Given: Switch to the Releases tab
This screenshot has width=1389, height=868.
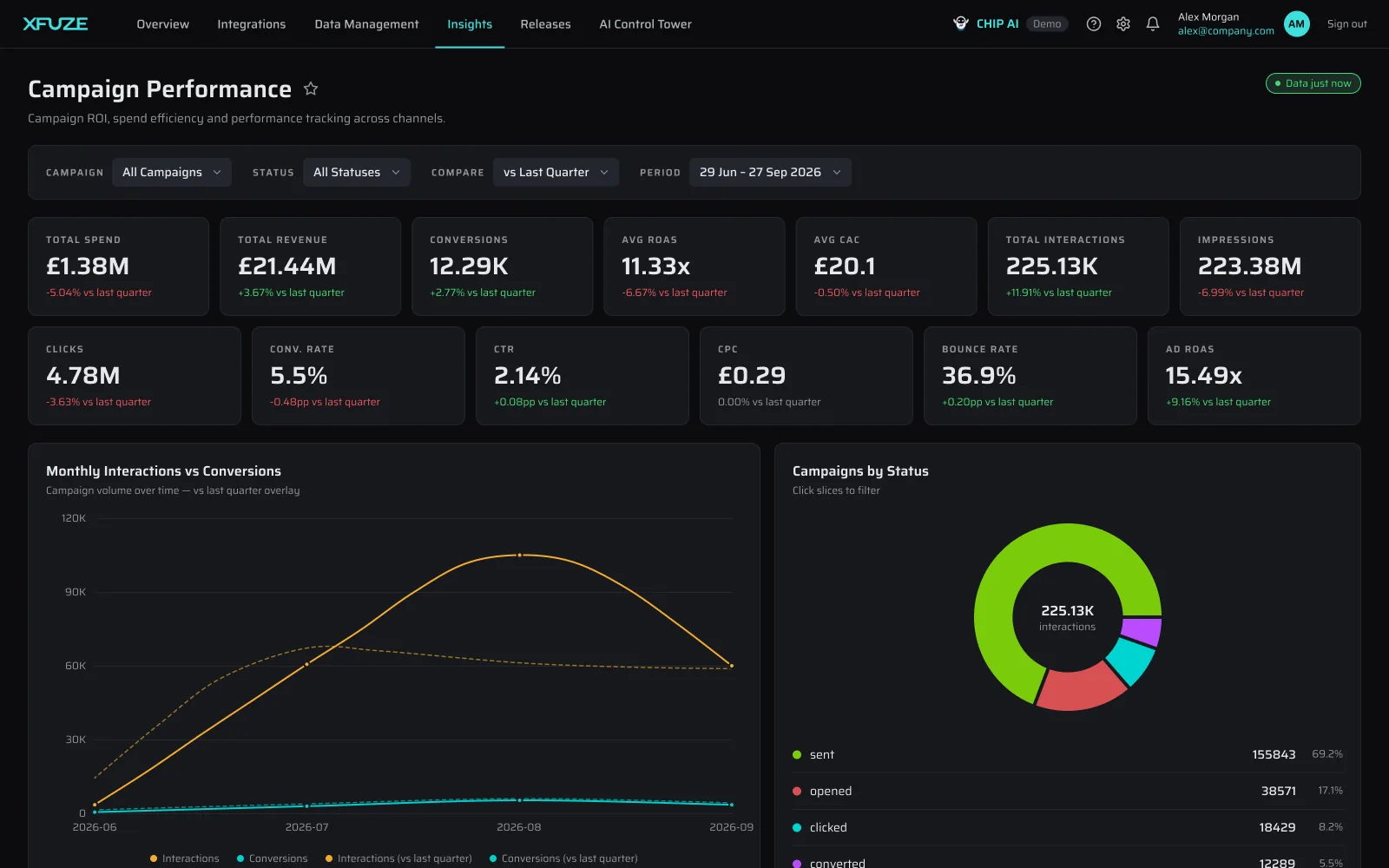Looking at the screenshot, I should (545, 24).
